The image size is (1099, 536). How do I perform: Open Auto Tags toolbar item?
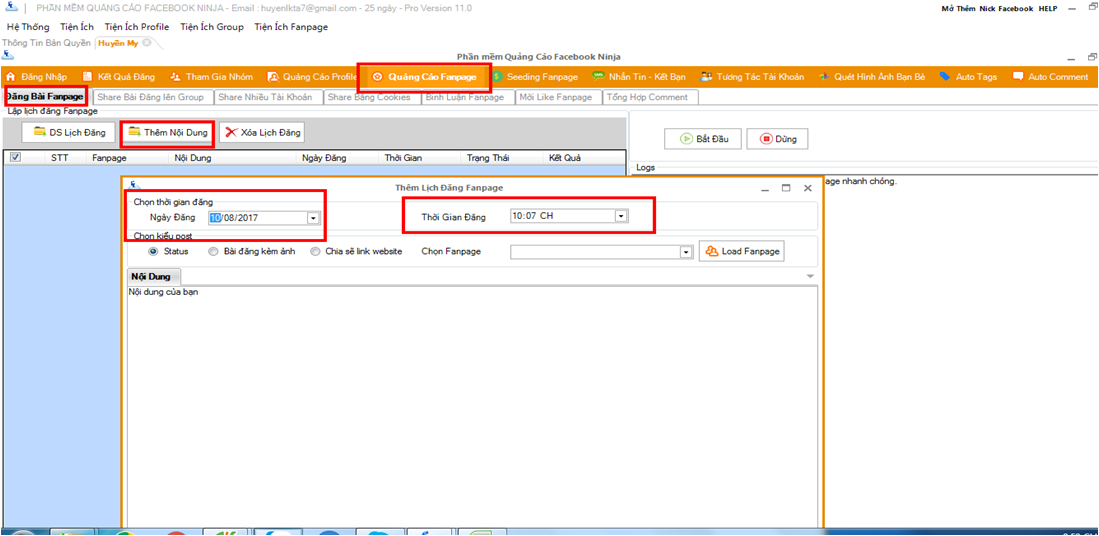(x=968, y=76)
